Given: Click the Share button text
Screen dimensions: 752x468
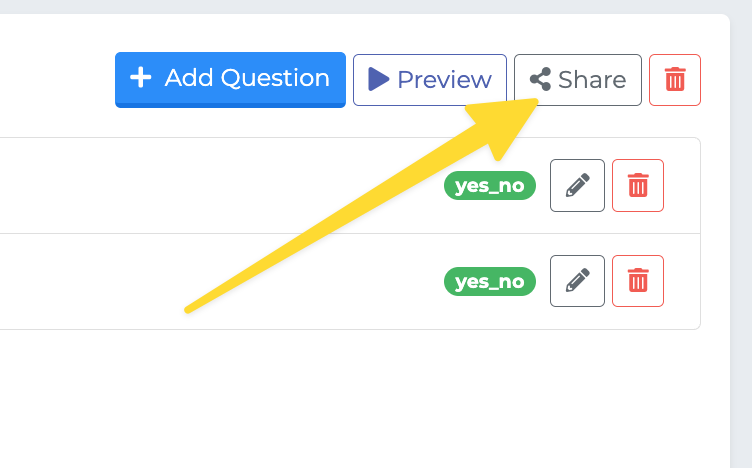Looking at the screenshot, I should point(592,80).
